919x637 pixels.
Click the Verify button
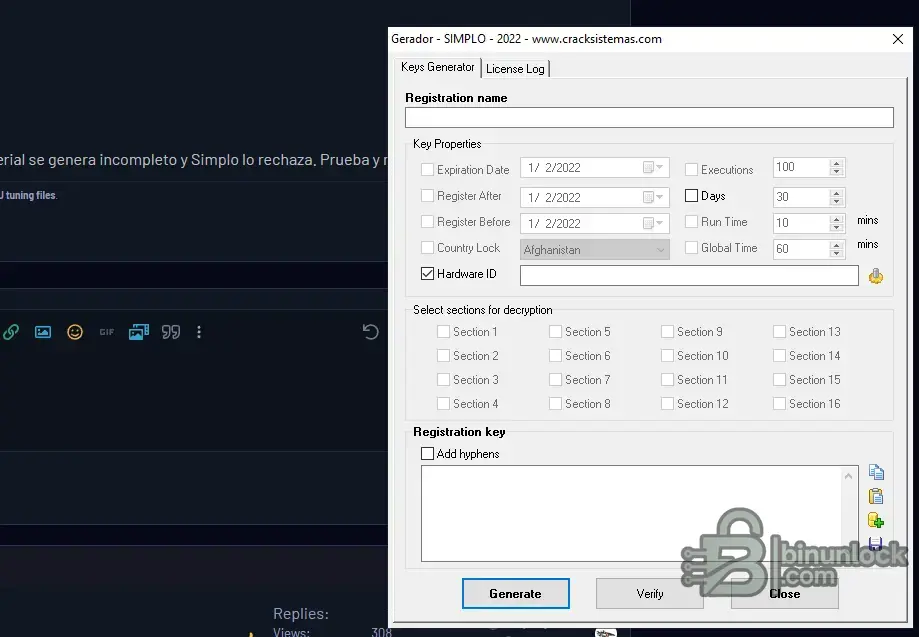tap(650, 594)
